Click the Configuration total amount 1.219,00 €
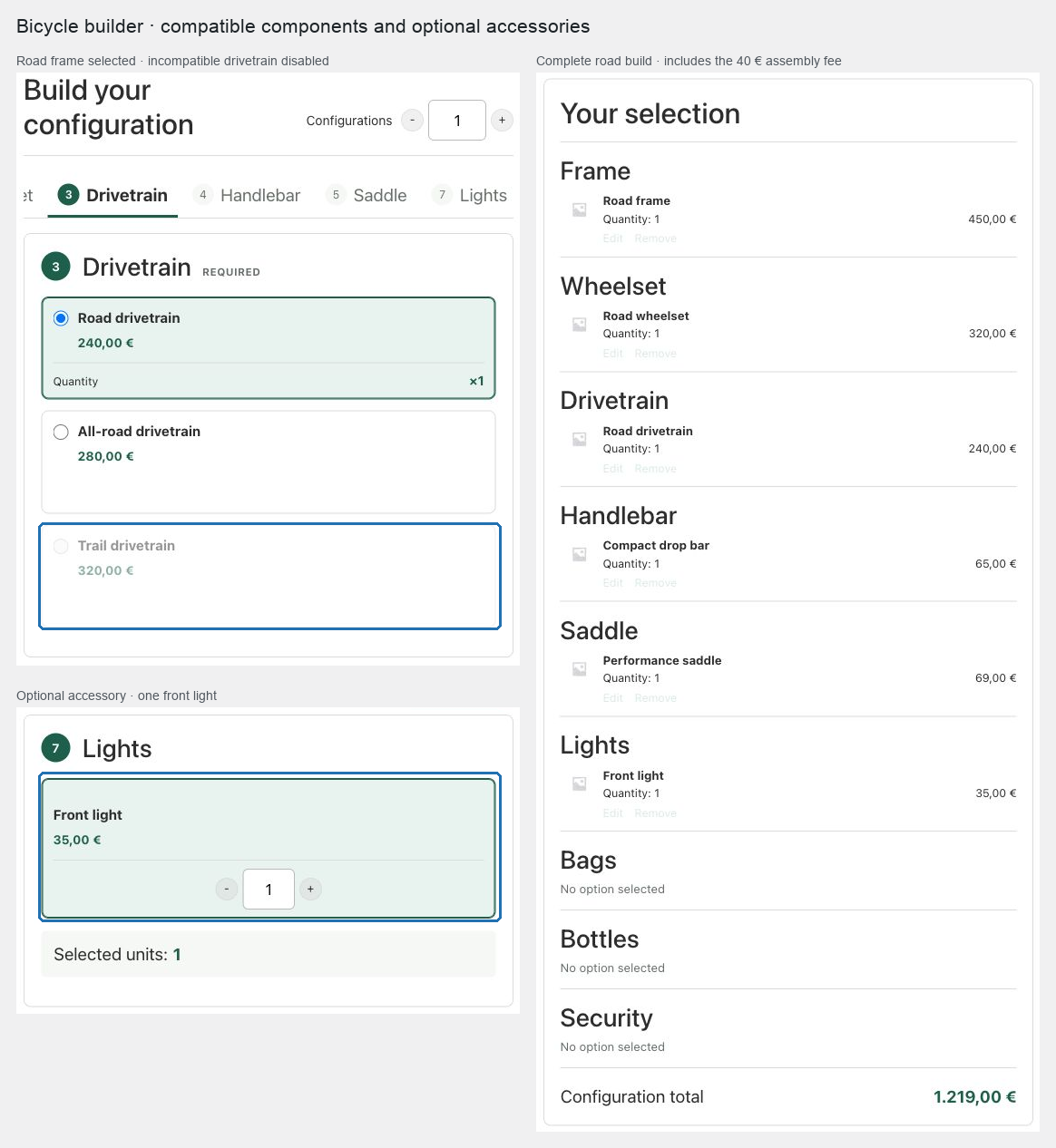This screenshot has height=1148, width=1056. coord(975,1096)
